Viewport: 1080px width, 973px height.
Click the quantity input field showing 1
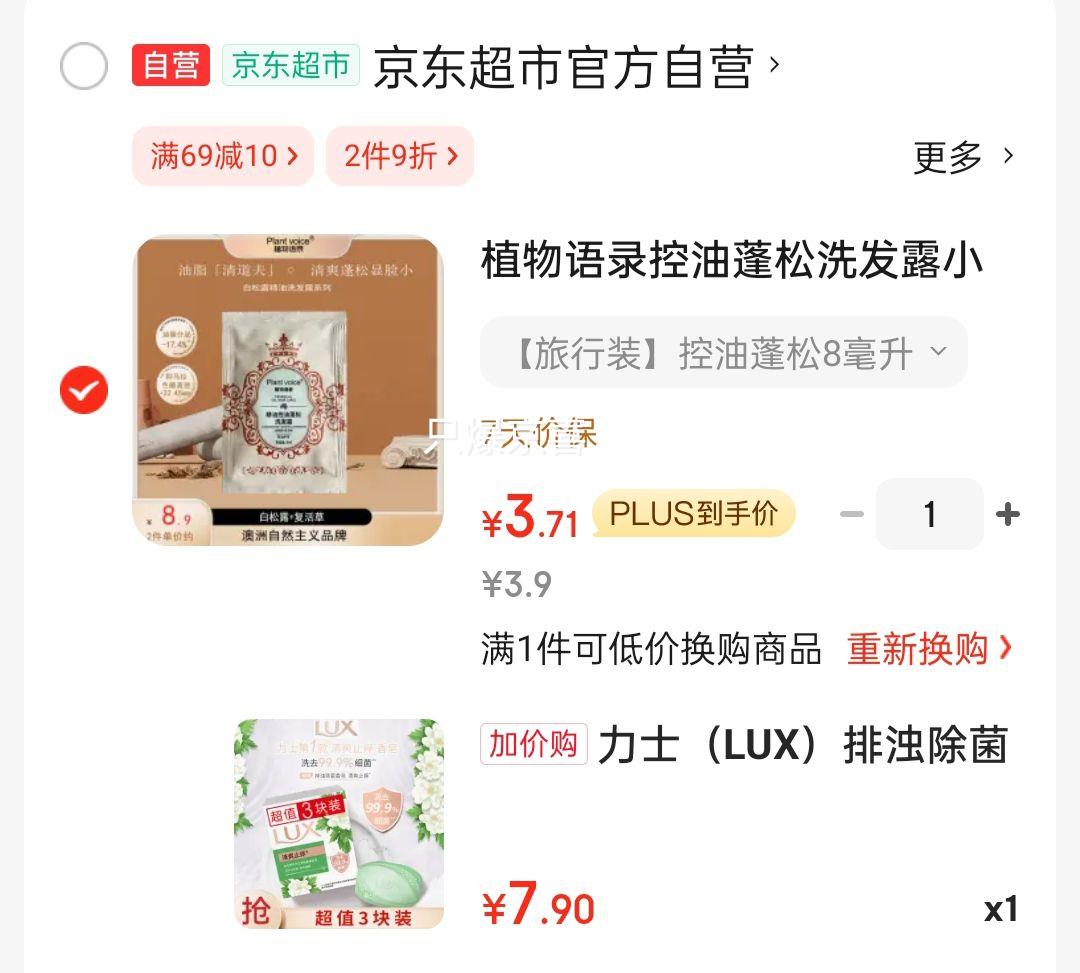(x=930, y=514)
